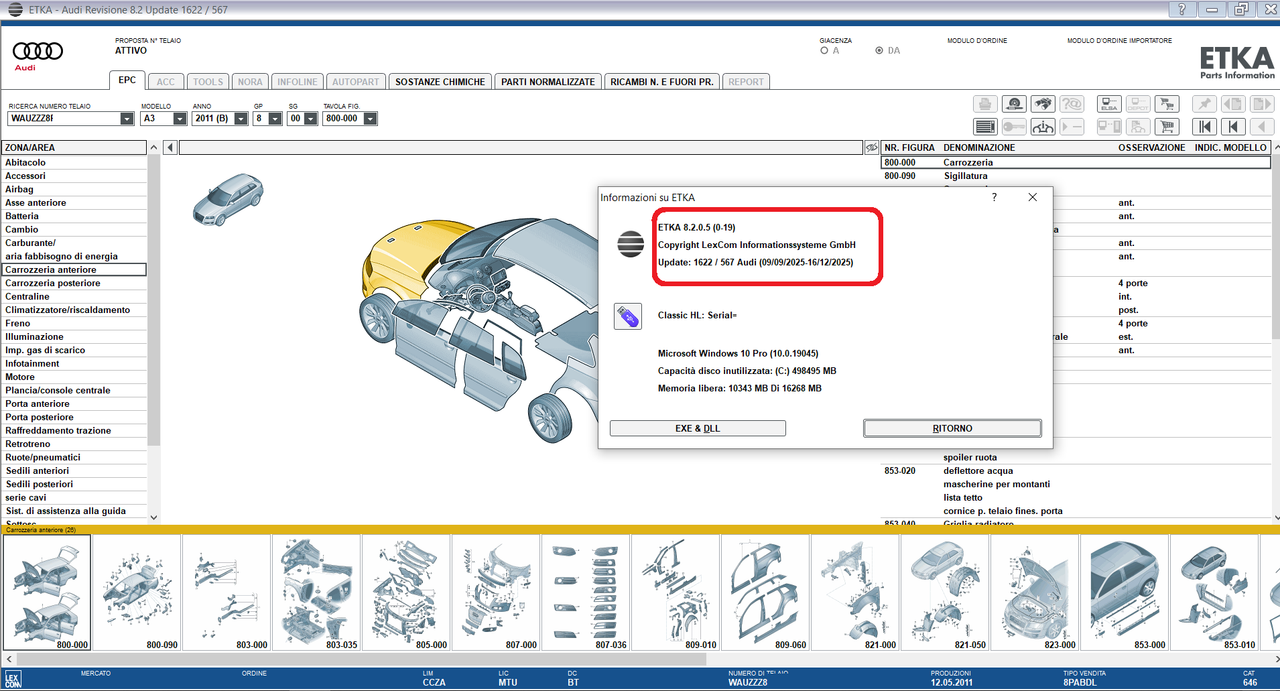The height and width of the screenshot is (691, 1280).
Task: Jump to first page with double-bar arrow
Action: point(1204,127)
